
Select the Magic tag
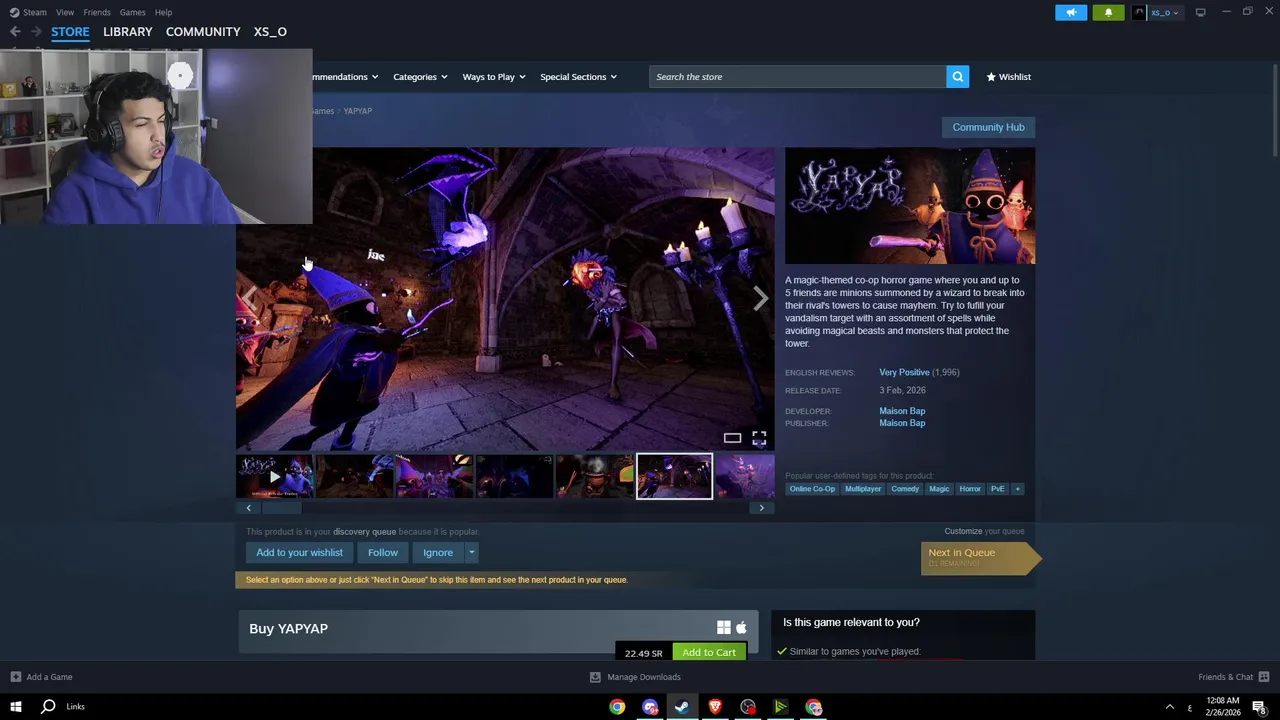[939, 489]
